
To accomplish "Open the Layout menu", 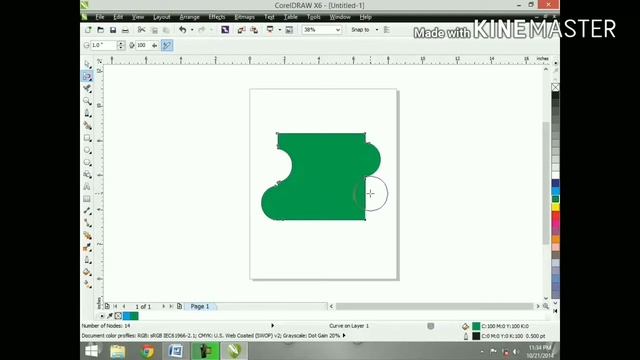I will click(162, 17).
